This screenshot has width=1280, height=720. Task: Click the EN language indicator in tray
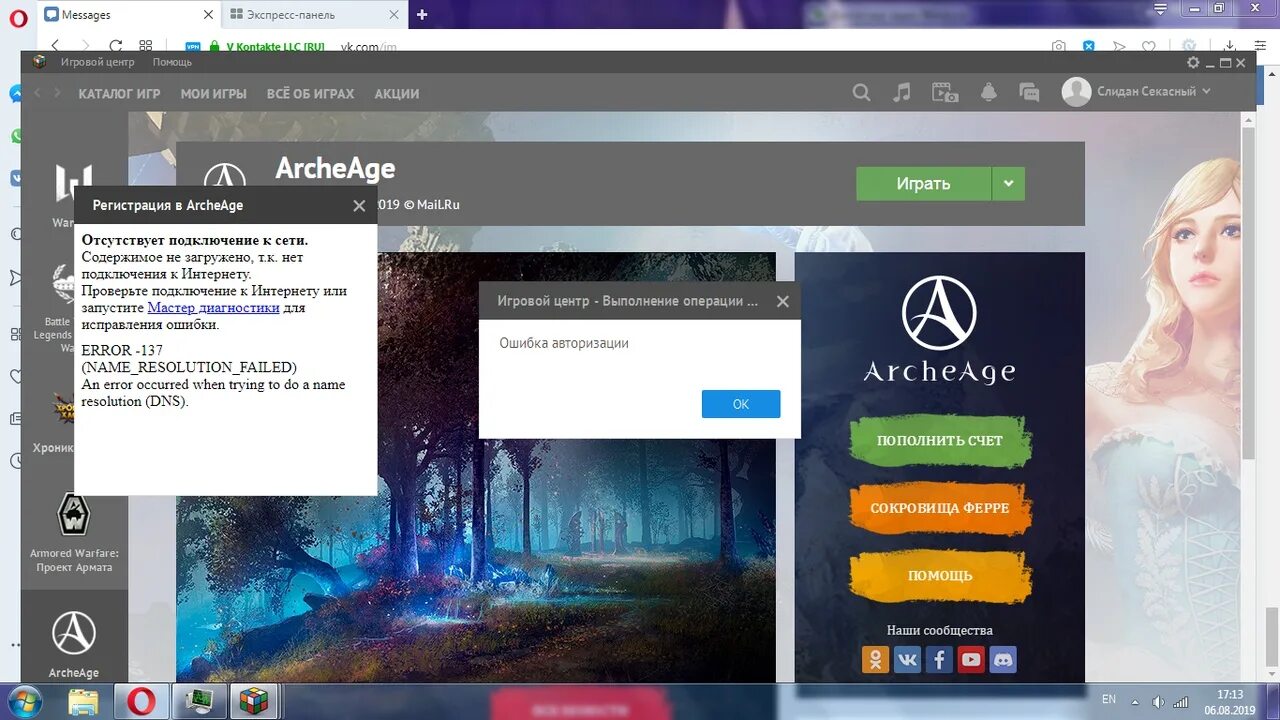pos(1109,699)
